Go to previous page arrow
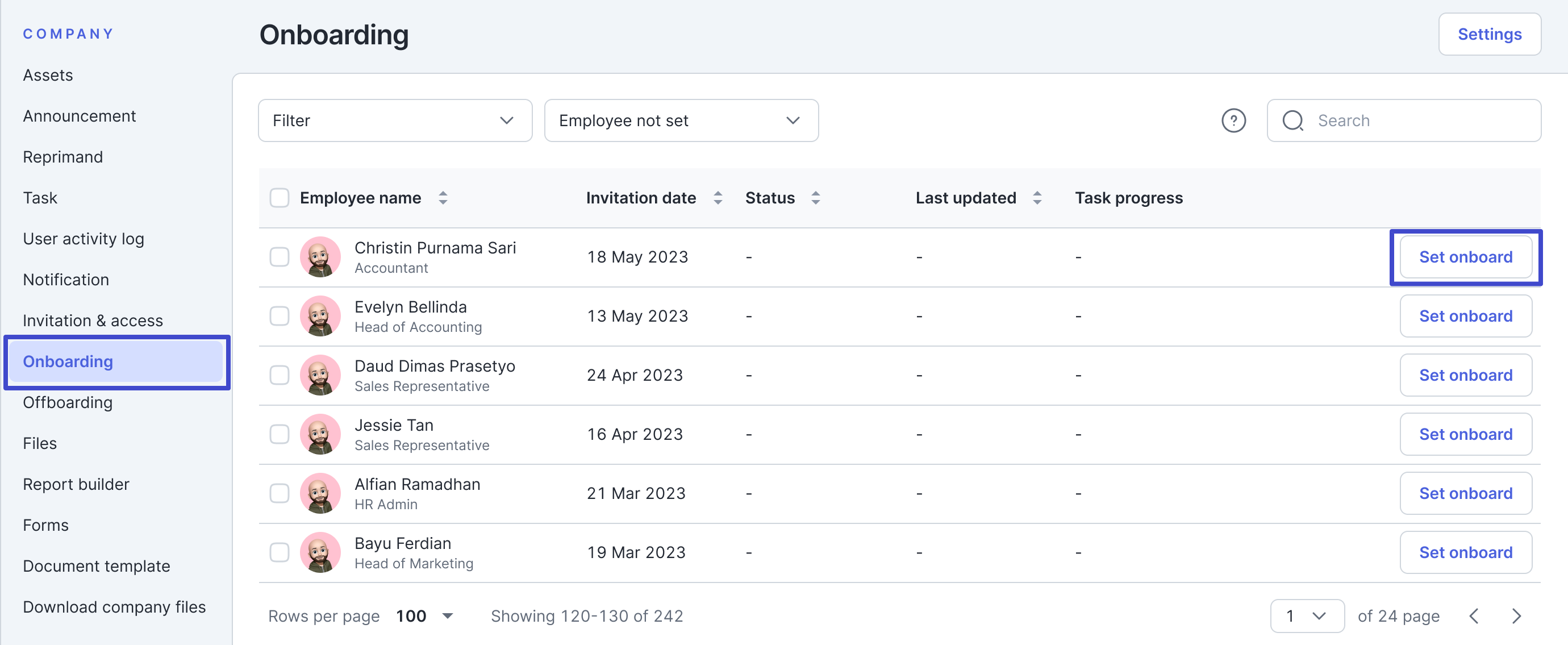 pos(1474,616)
